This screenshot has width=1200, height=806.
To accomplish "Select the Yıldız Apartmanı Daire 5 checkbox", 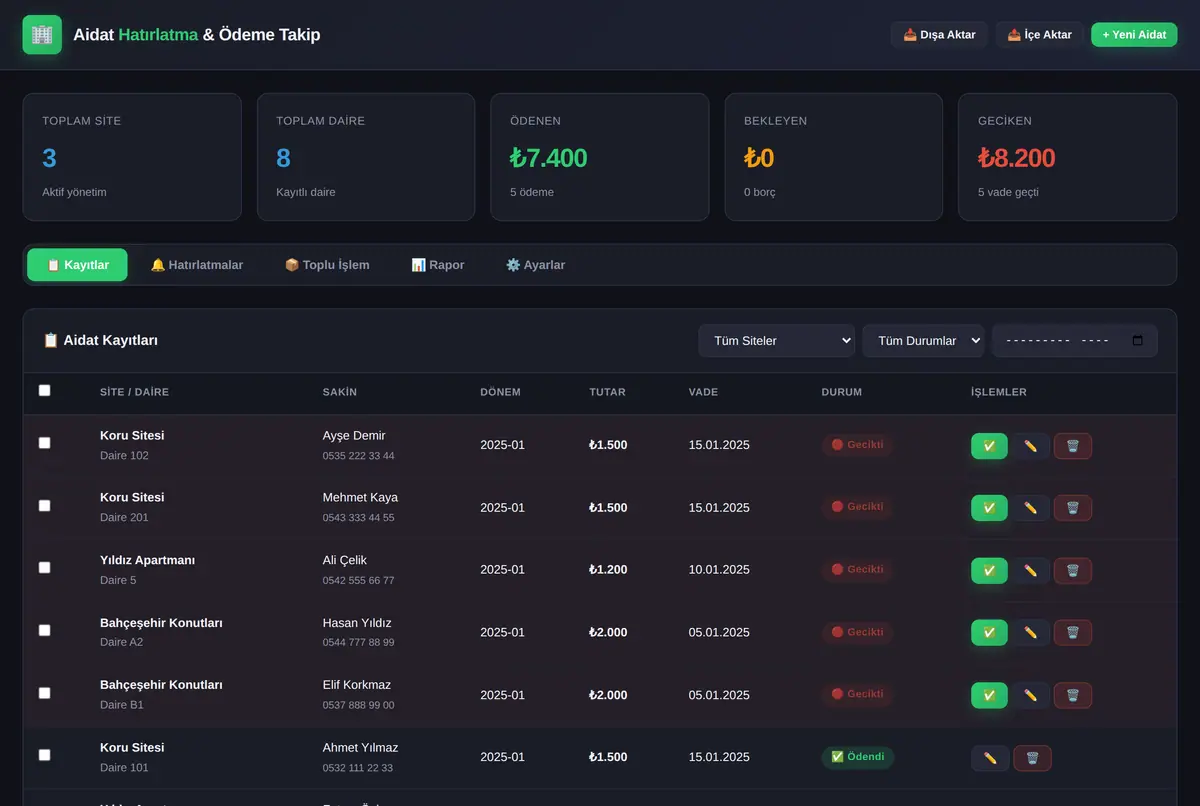I will (44, 568).
